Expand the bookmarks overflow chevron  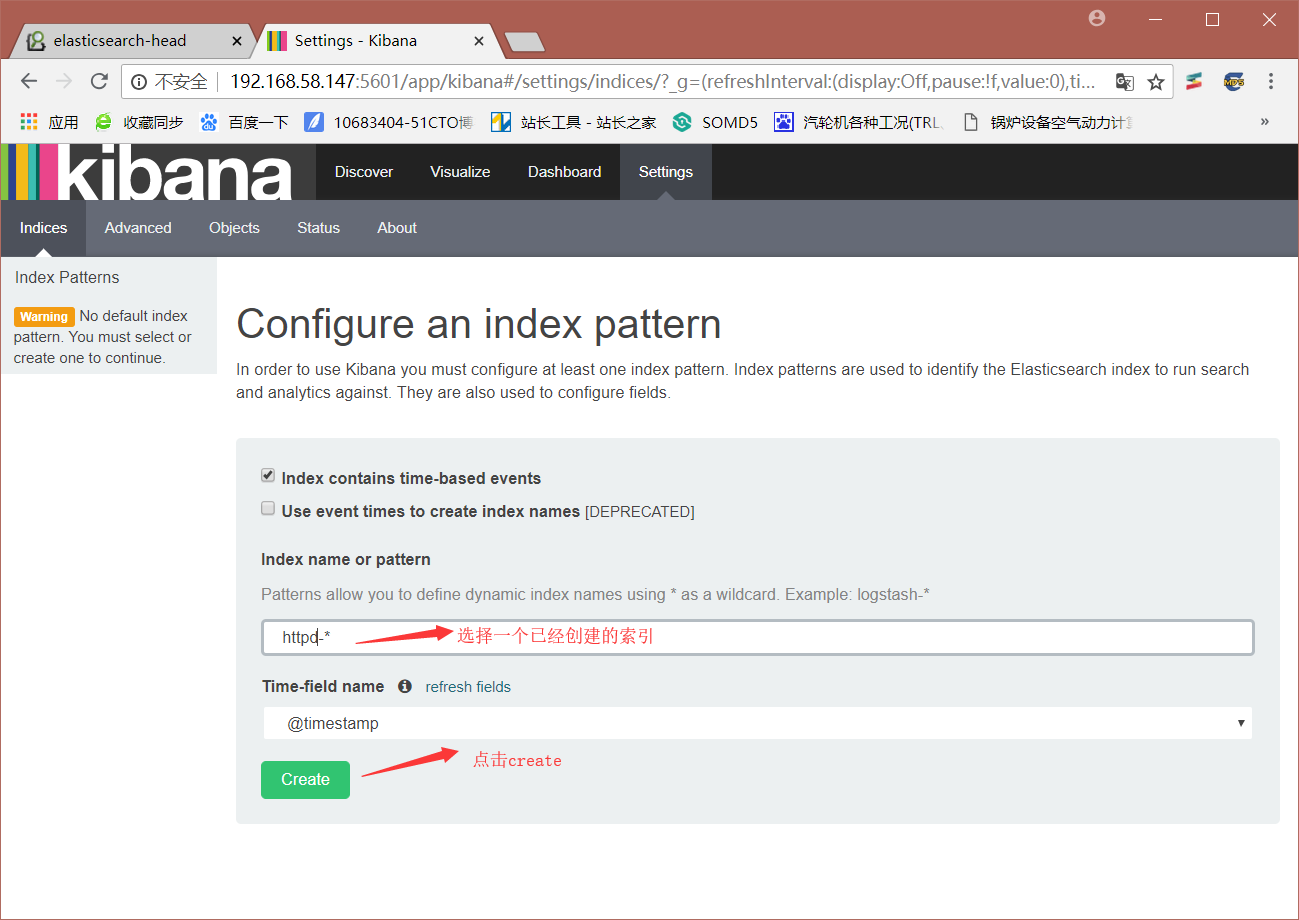coord(1264,121)
